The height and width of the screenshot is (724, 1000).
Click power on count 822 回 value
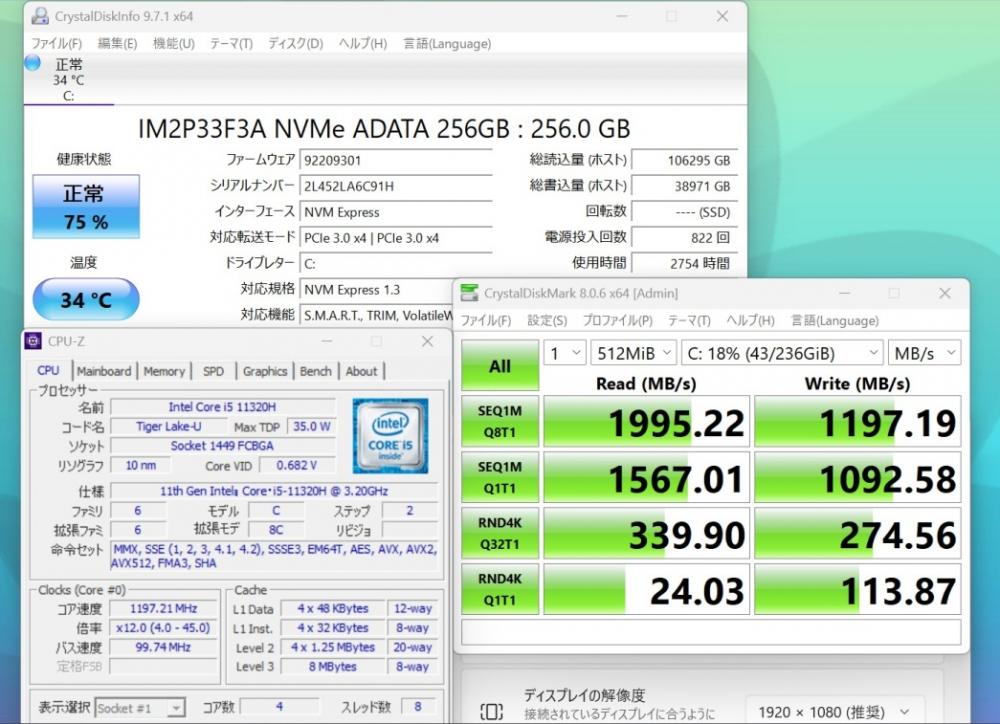684,237
